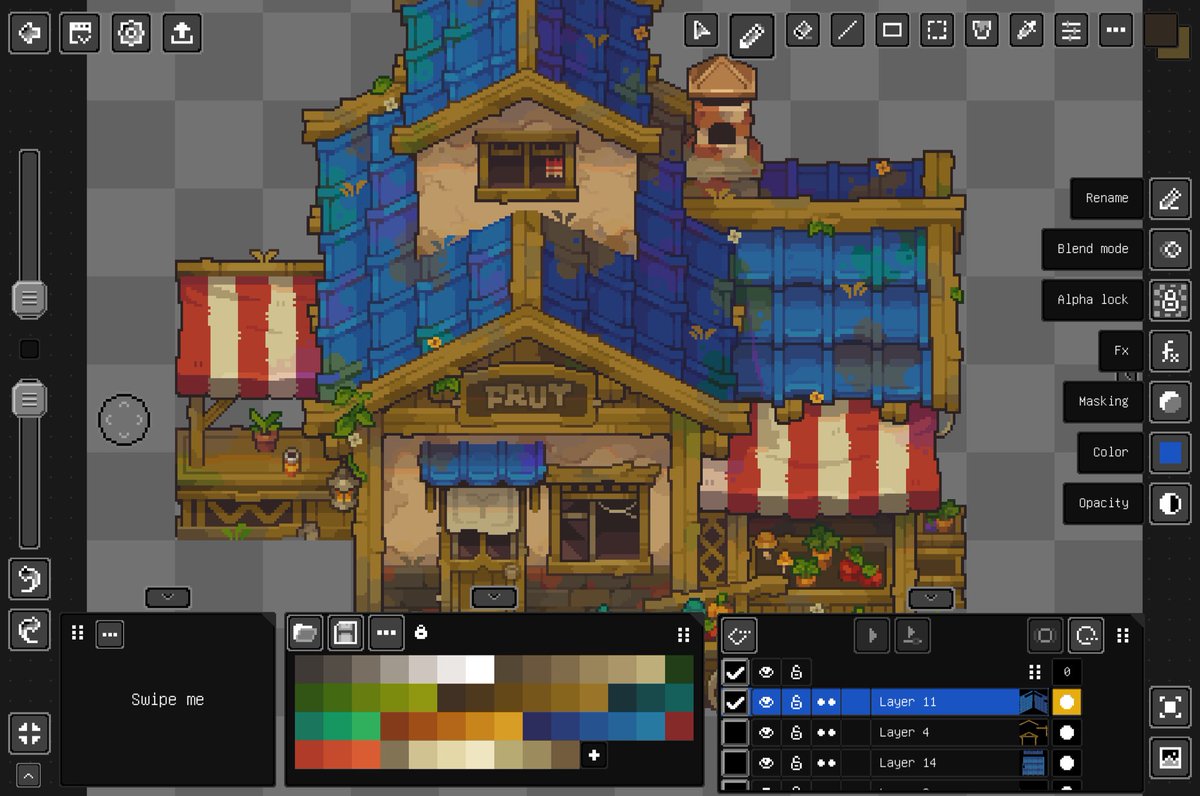
Task: Undo the last action
Action: click(x=28, y=579)
